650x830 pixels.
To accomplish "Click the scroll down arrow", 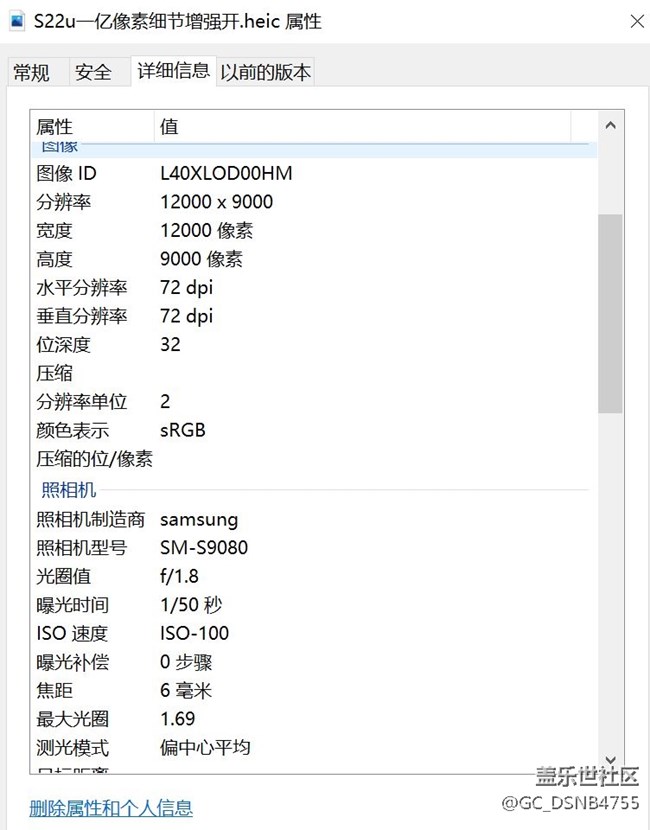I will pos(610,760).
